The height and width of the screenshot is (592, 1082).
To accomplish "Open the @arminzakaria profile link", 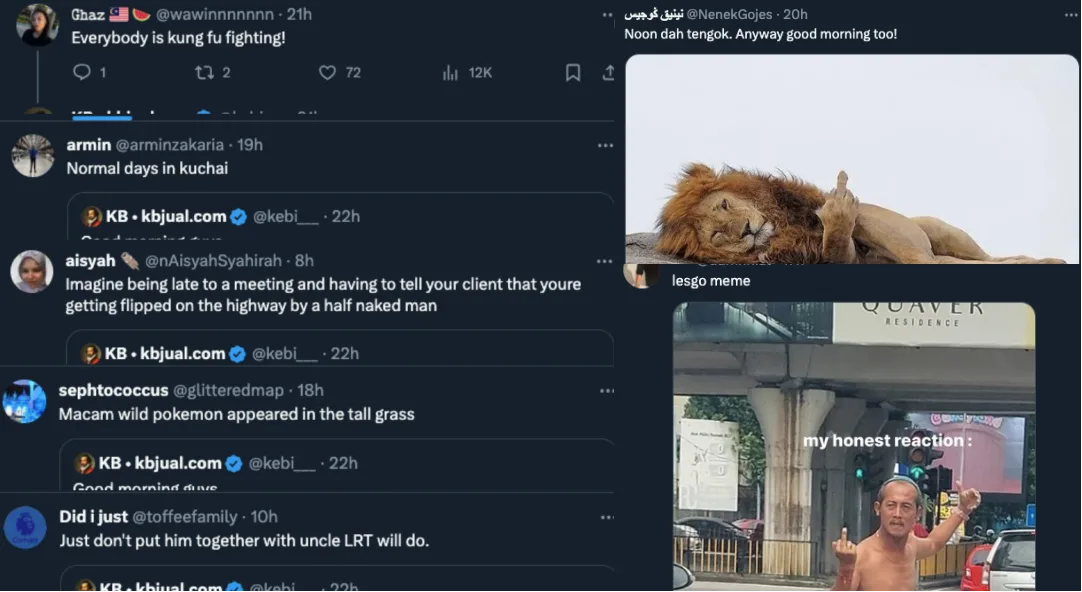I will point(179,145).
